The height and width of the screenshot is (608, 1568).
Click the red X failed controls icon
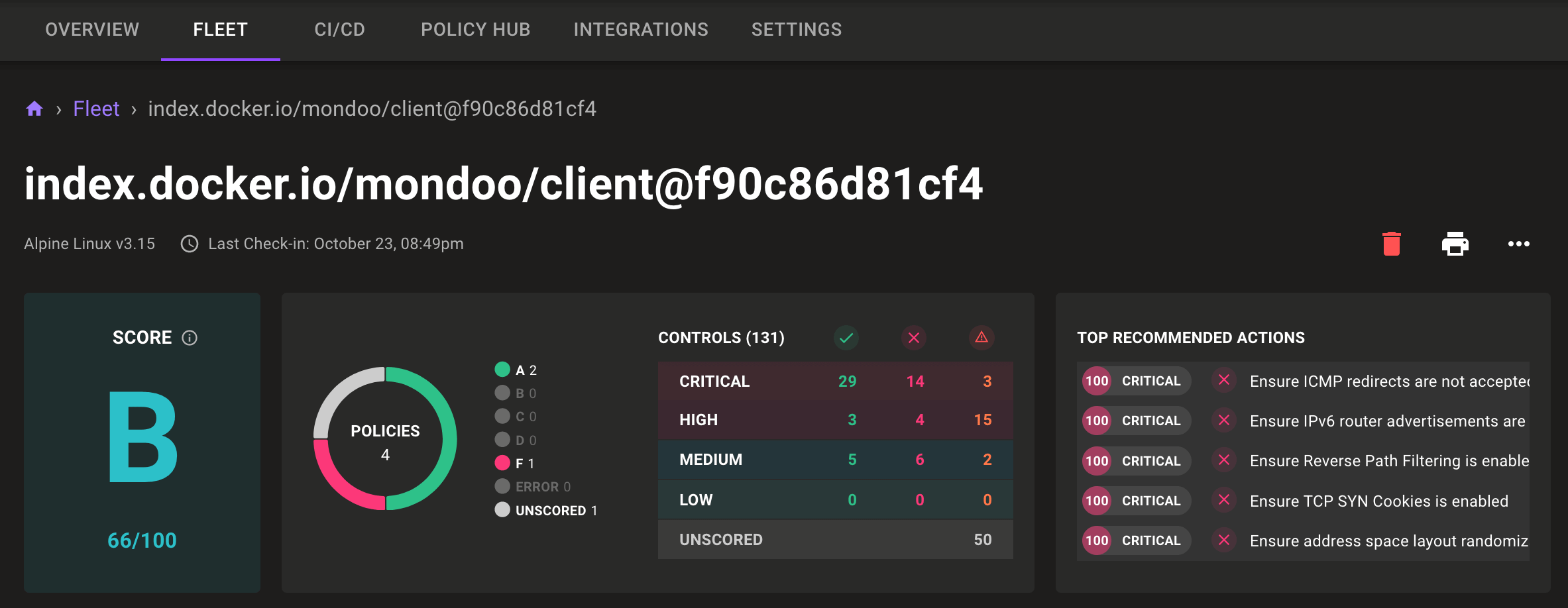click(x=914, y=338)
